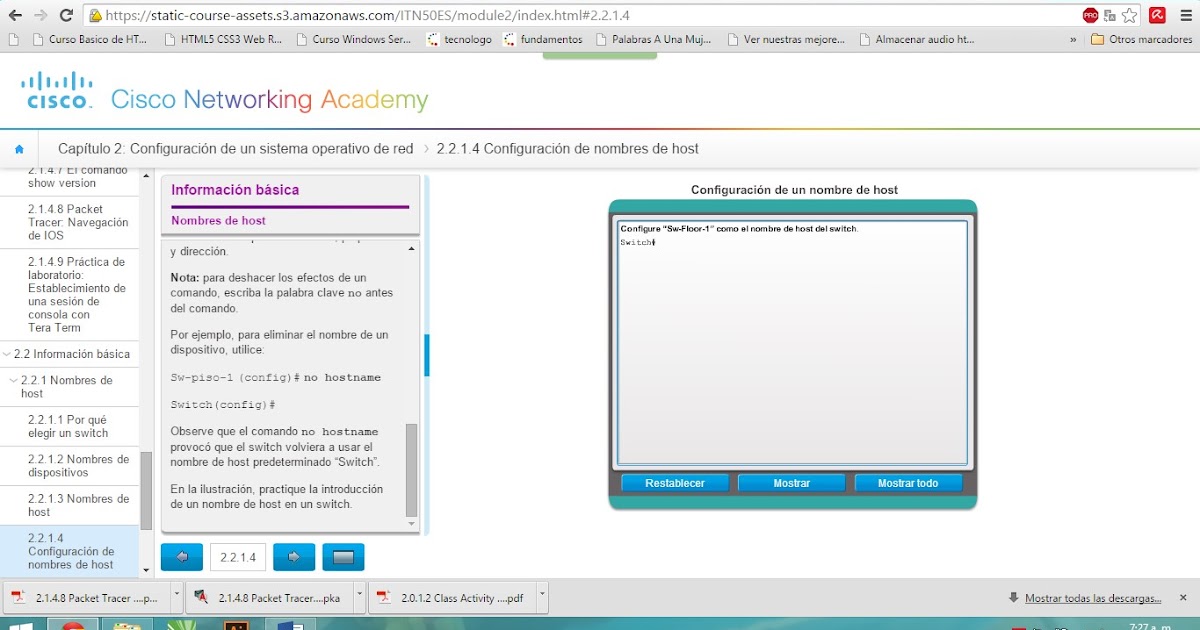Image resolution: width=1200 pixels, height=630 pixels.
Task: Click the fullscreen view button beside navigation arrows
Action: [343, 556]
